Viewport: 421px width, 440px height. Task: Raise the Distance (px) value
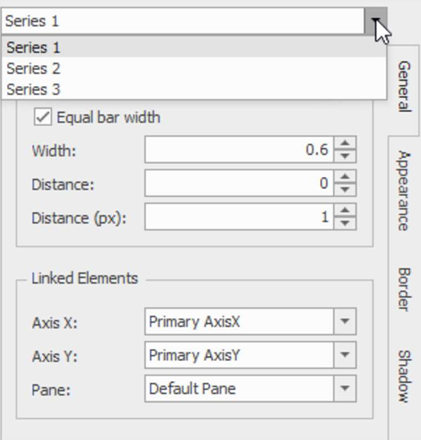[x=345, y=211]
